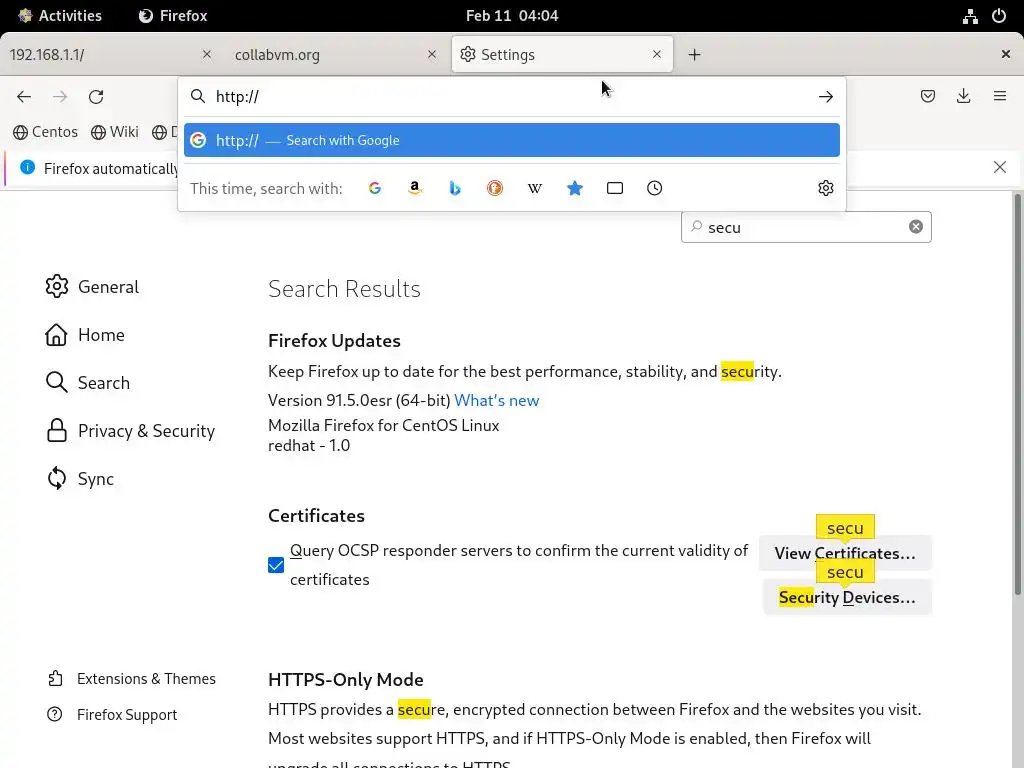Open Extensions & Themes
Image resolution: width=1024 pixels, height=768 pixels.
[x=131, y=679]
